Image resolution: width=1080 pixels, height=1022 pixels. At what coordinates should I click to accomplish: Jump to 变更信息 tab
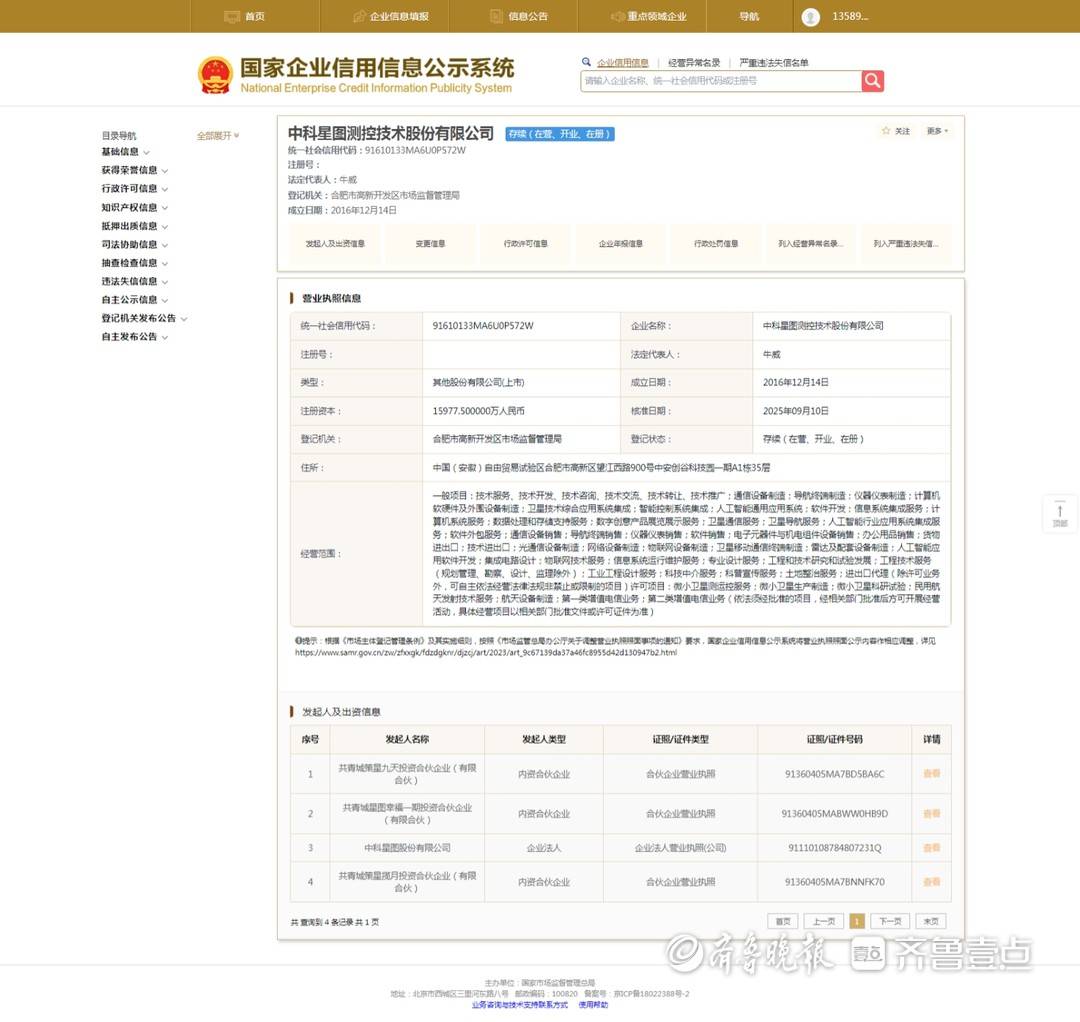click(430, 244)
